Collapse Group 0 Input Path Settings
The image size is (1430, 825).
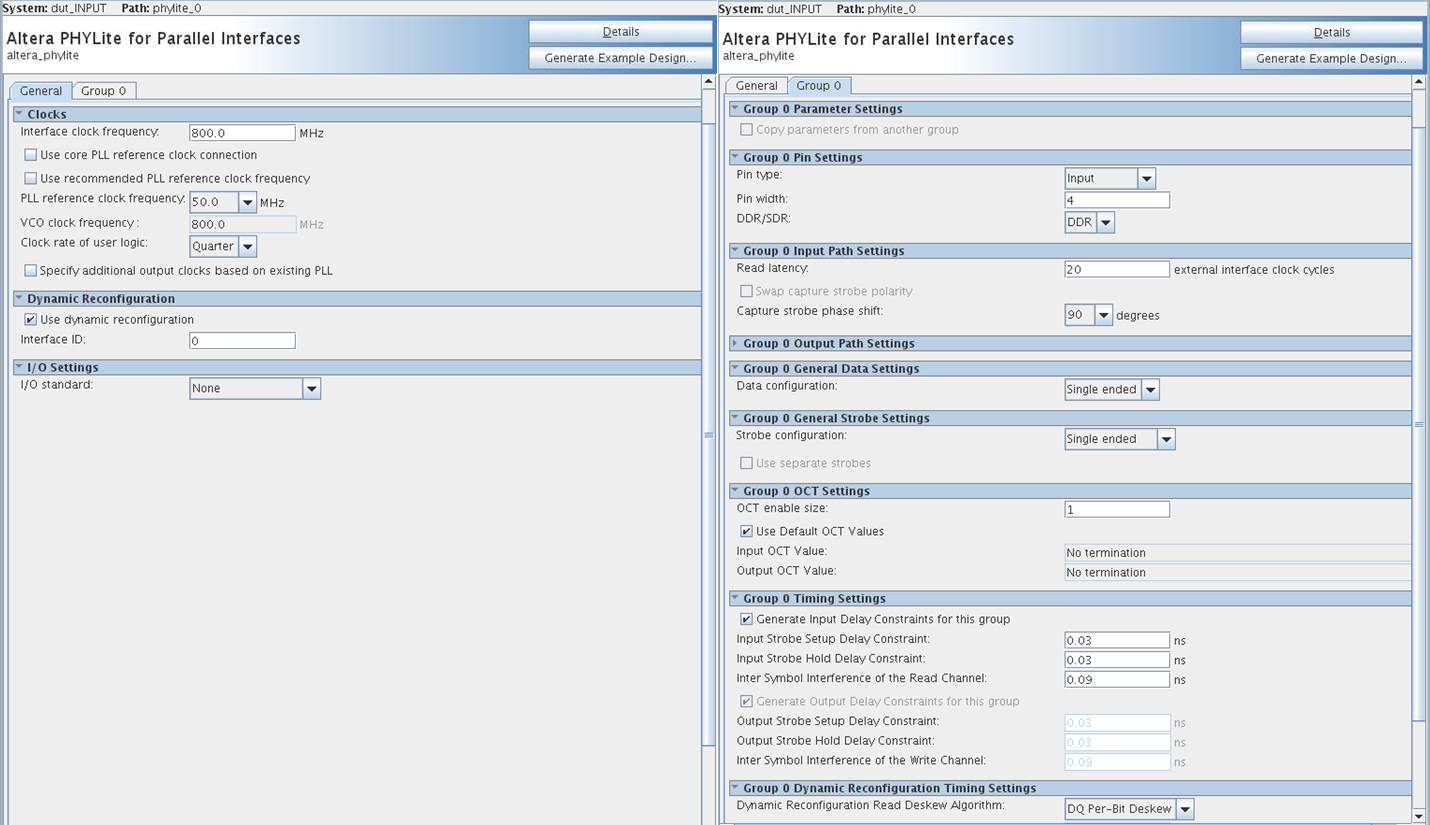735,250
